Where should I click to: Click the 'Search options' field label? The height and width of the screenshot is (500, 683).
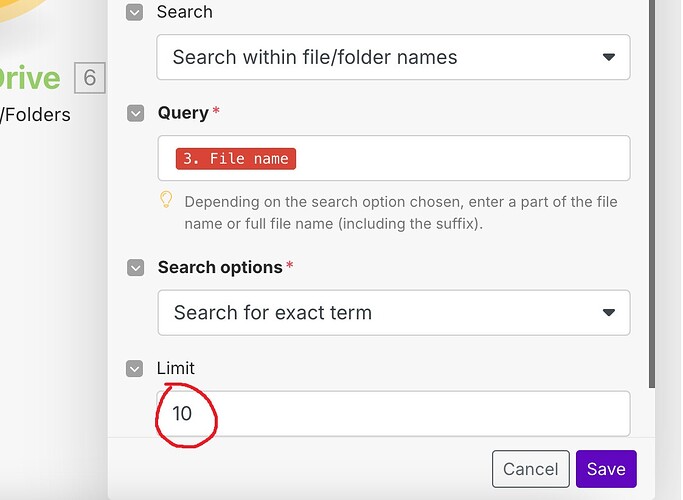[x=220, y=268]
